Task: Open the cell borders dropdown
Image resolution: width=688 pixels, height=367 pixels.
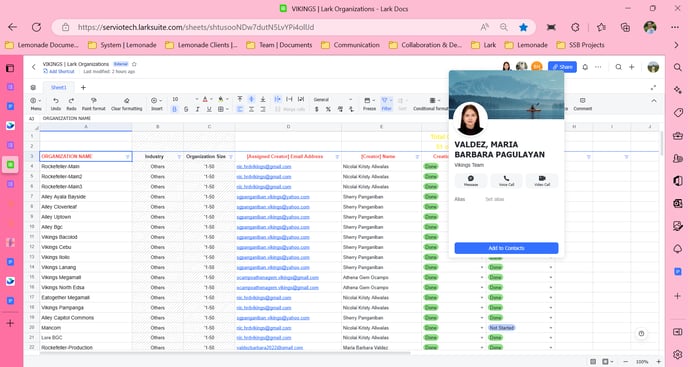Action: point(223,109)
